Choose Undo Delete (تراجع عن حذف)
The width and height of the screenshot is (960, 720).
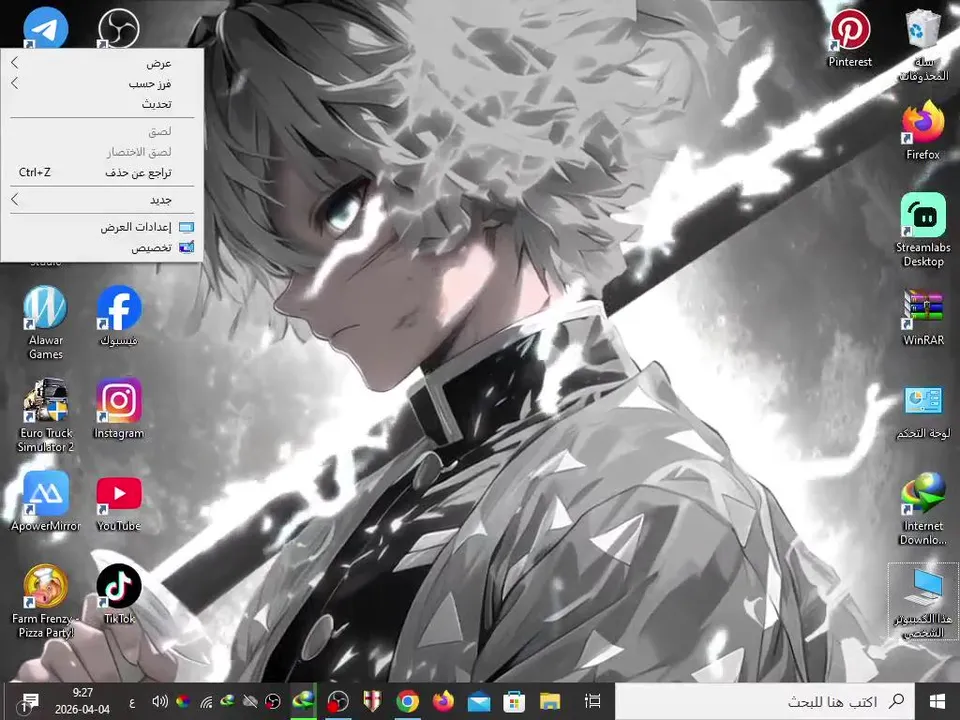pyautogui.click(x=102, y=173)
